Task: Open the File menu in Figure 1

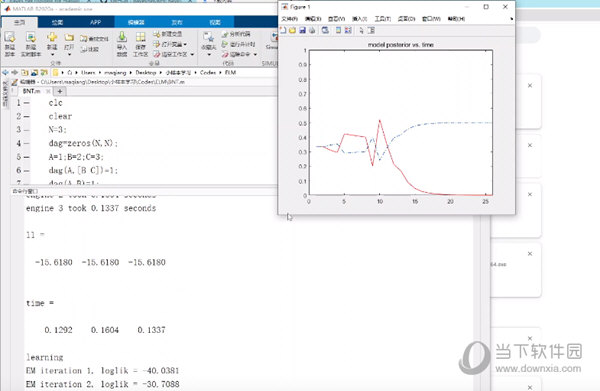Action: [x=289, y=19]
